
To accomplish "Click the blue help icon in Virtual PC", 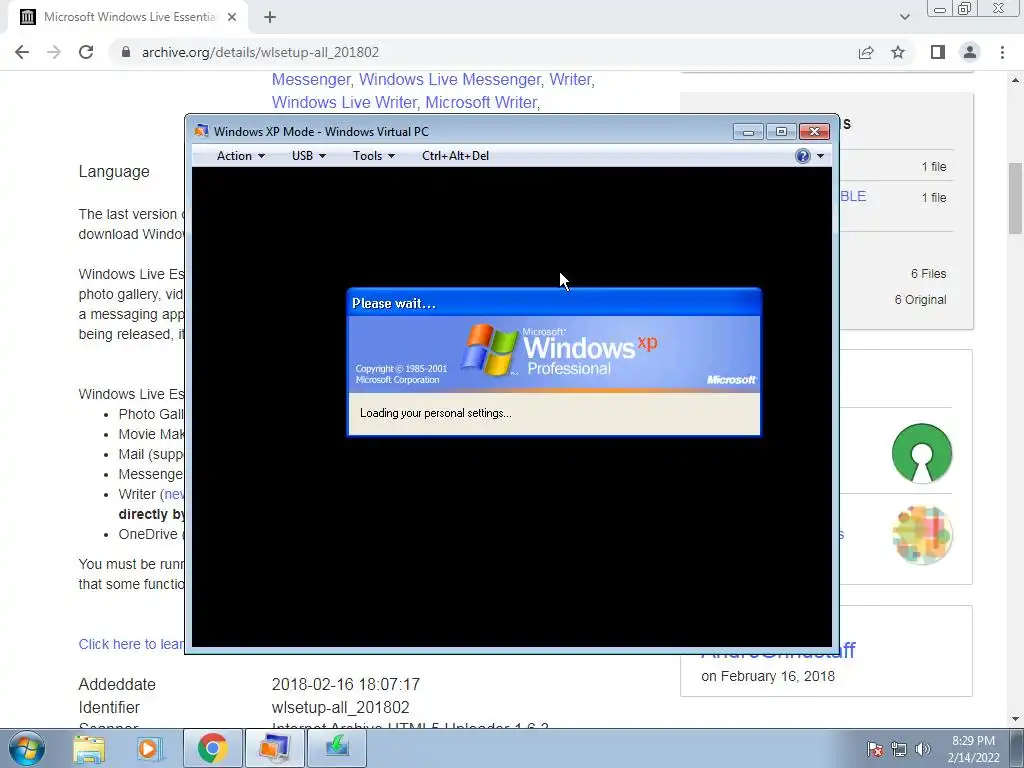I will [x=803, y=156].
